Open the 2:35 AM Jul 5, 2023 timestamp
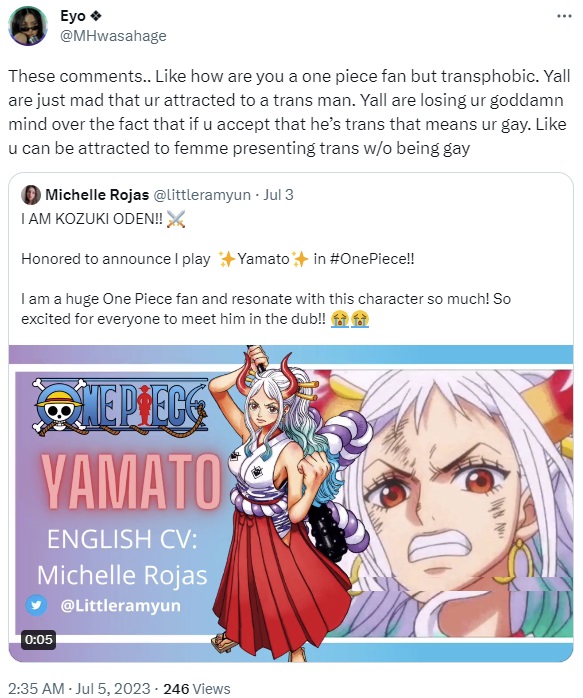 click(x=79, y=688)
